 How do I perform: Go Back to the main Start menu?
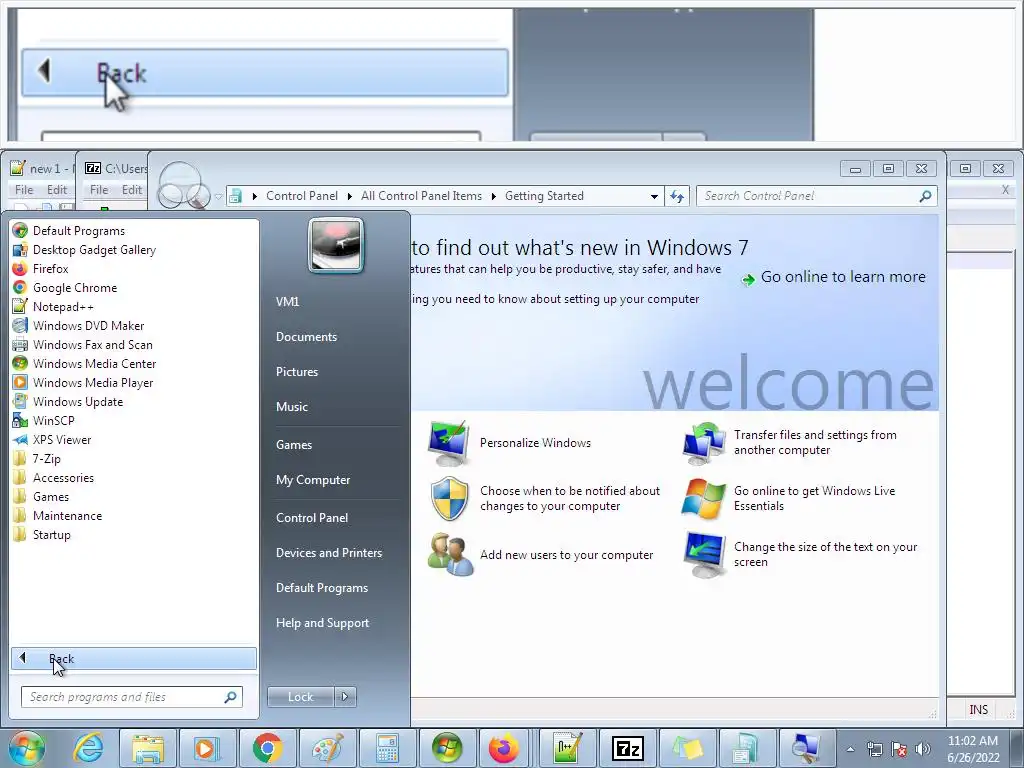coord(134,658)
